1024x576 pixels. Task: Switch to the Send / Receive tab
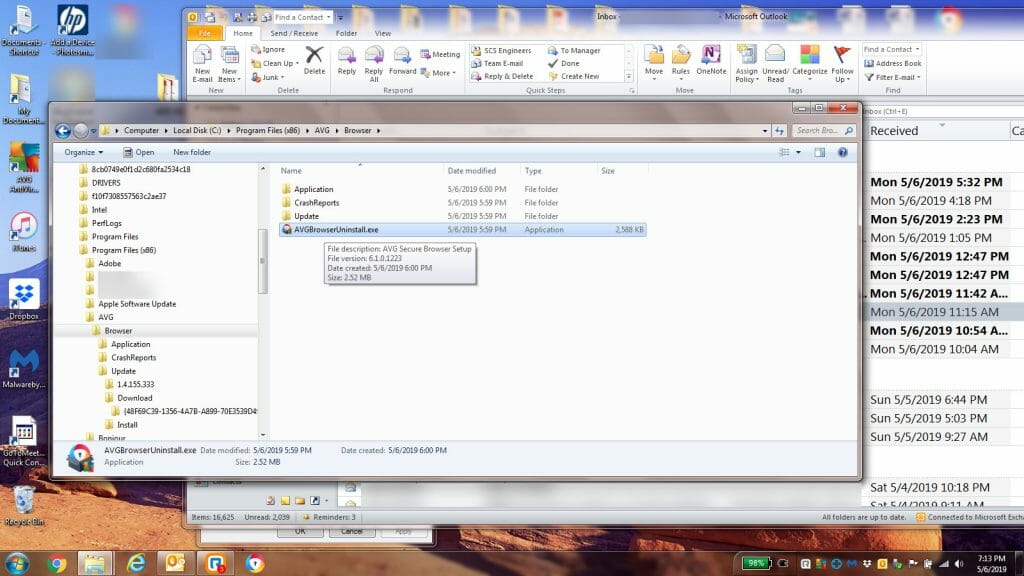(293, 33)
